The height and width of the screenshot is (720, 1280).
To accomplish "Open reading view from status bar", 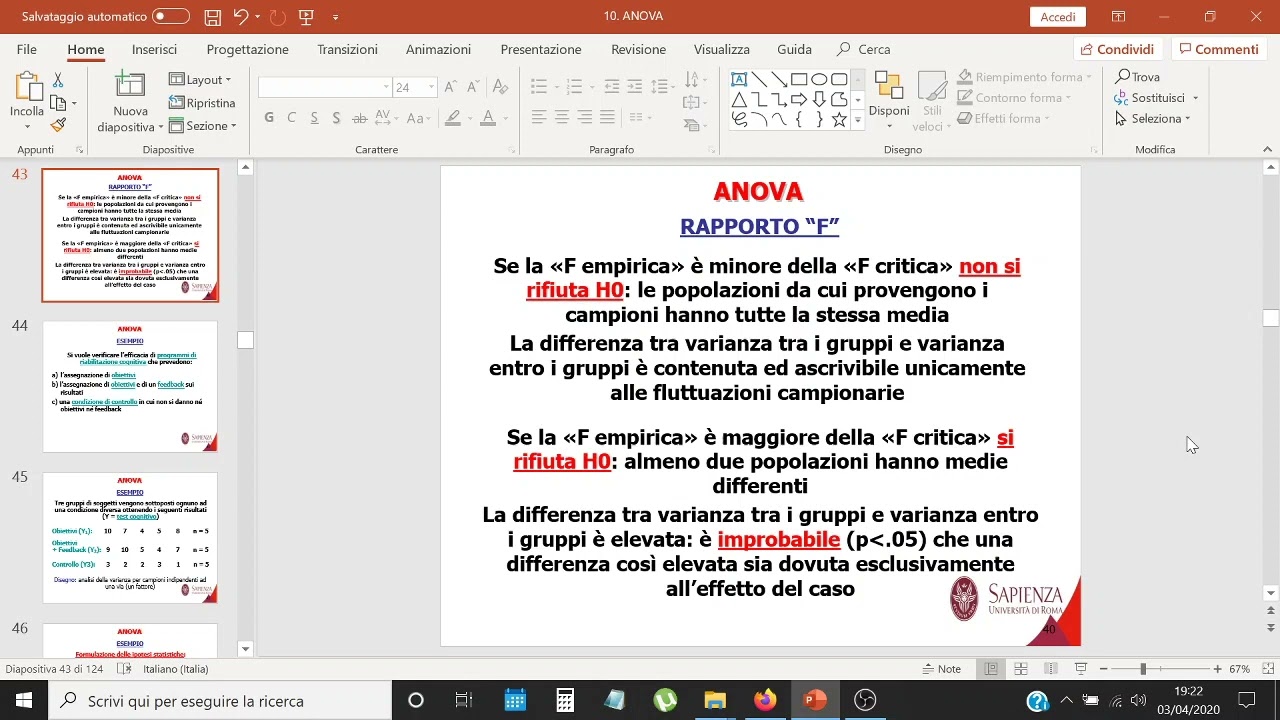I will pos(1051,669).
